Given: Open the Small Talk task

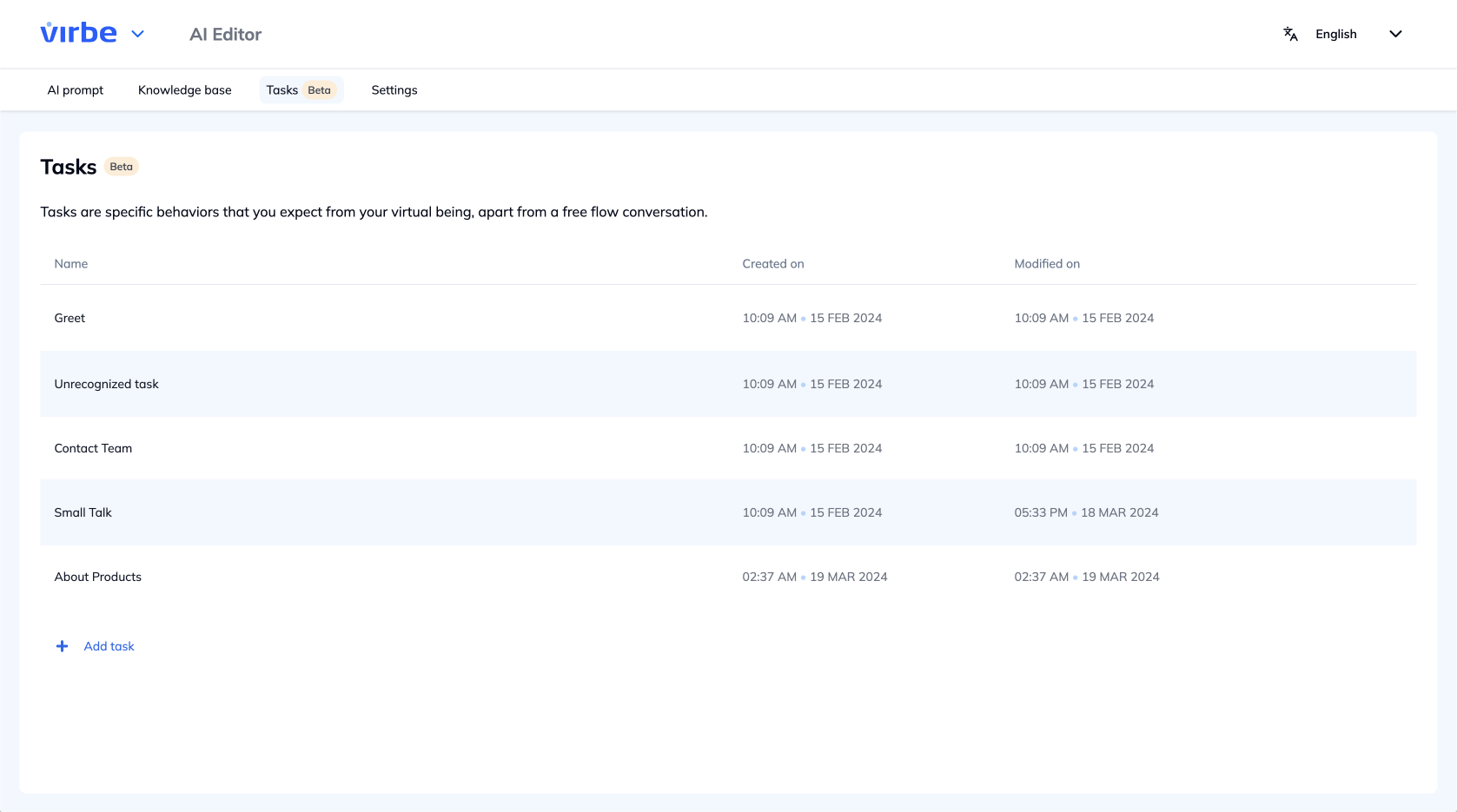Looking at the screenshot, I should 83,512.
